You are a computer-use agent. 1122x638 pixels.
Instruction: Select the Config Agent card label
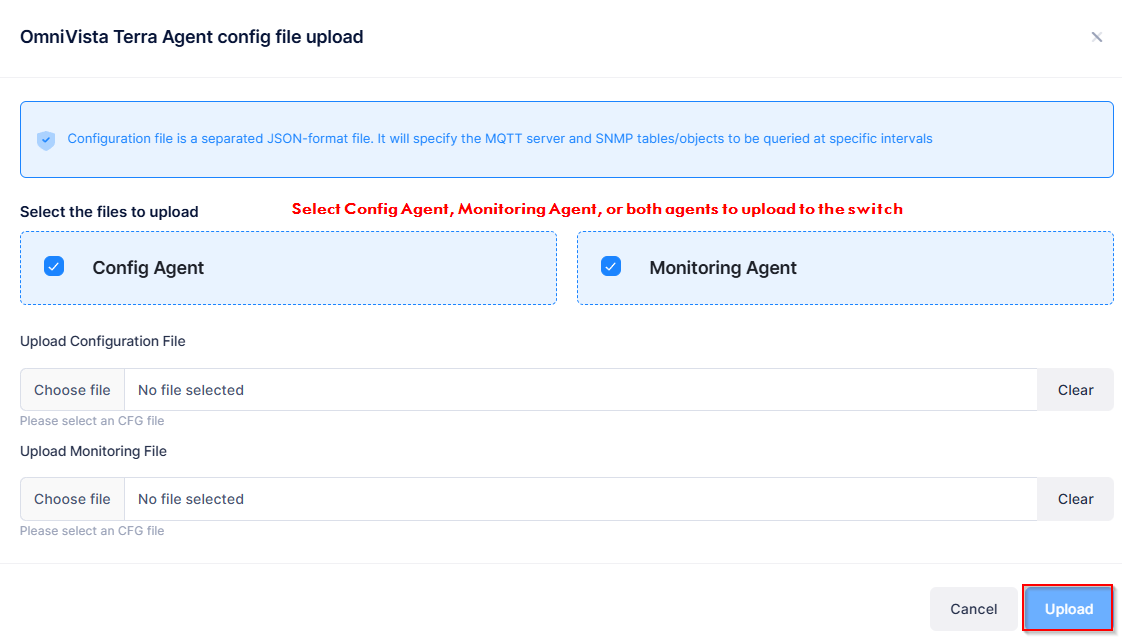(x=148, y=268)
